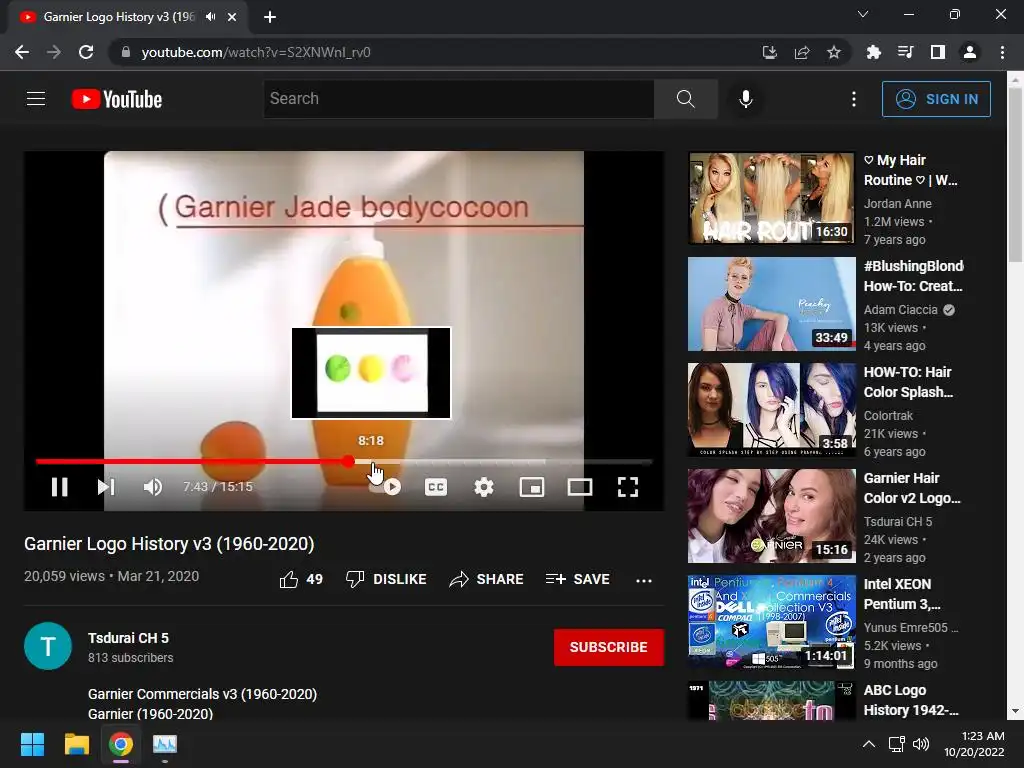Close the Garnier Logo History tab

point(232,17)
